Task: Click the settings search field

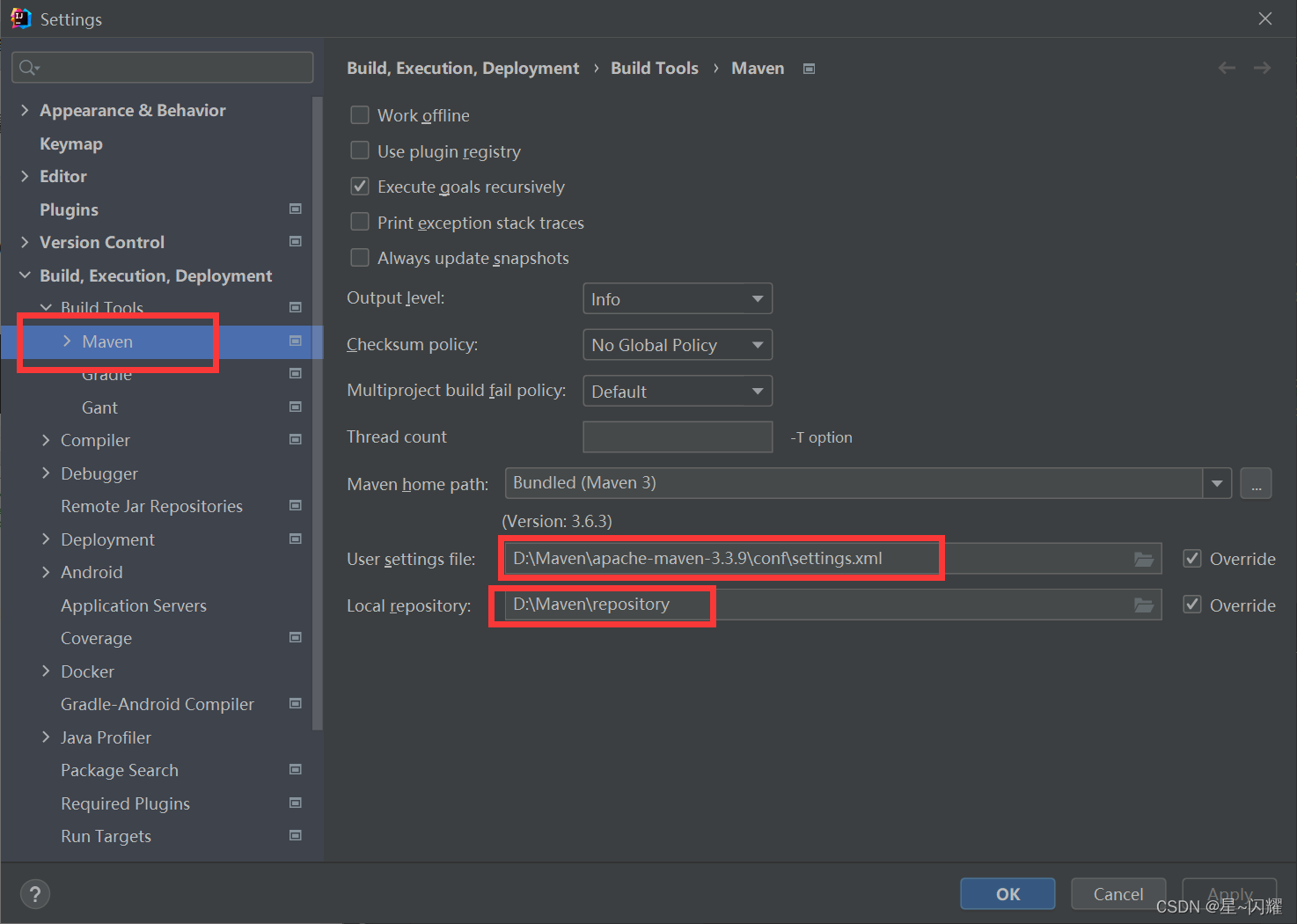Action: [163, 68]
